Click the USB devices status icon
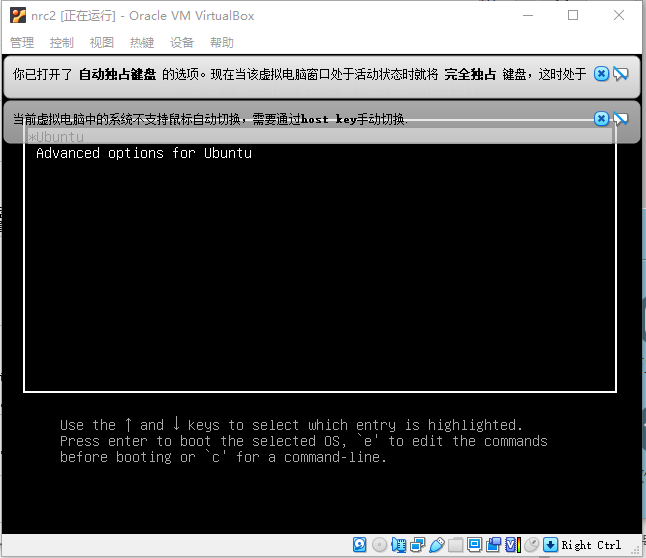 [x=437, y=545]
